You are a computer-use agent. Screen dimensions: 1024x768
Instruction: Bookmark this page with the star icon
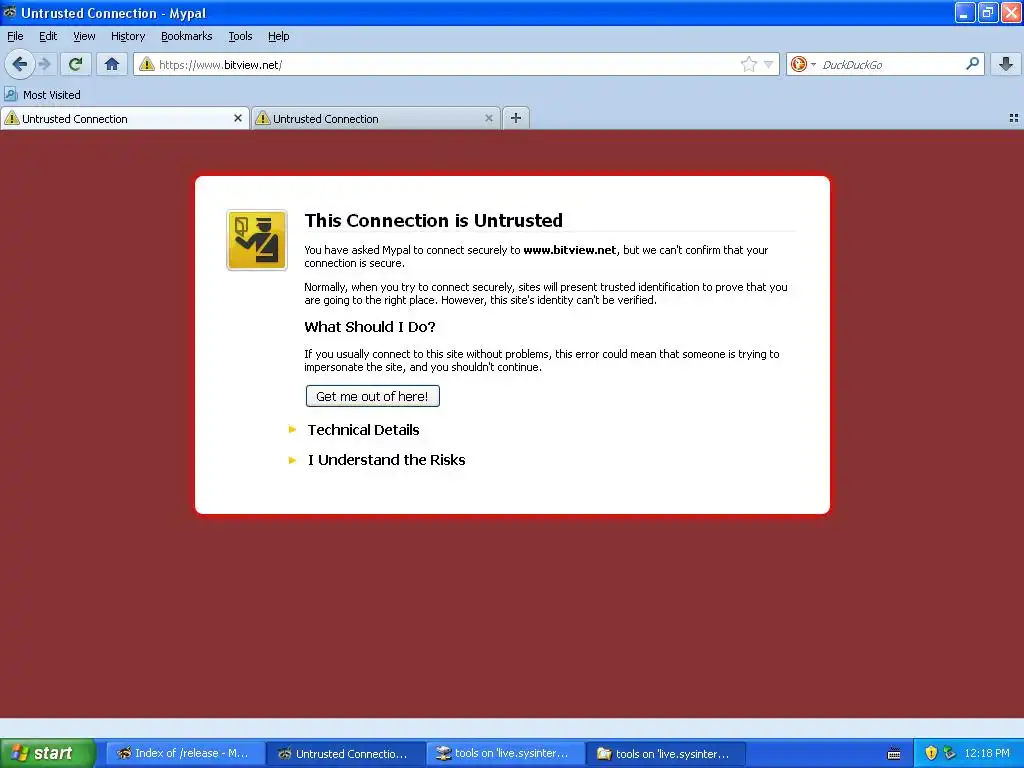748,64
